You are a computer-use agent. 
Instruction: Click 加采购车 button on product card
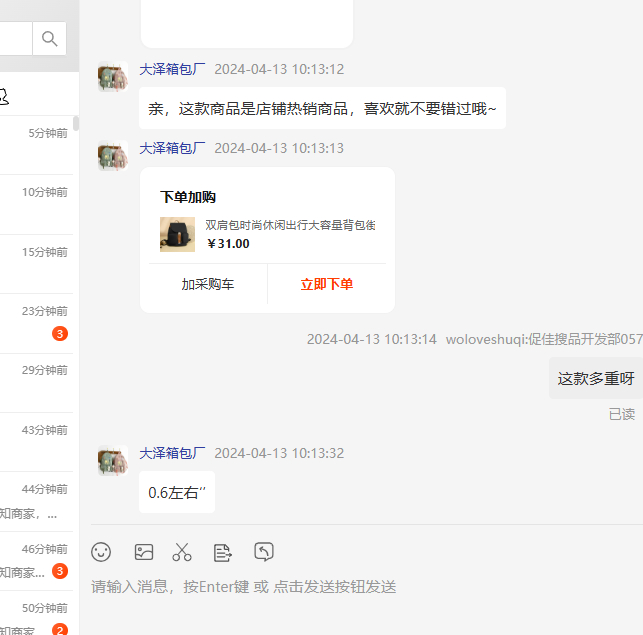[x=208, y=284]
